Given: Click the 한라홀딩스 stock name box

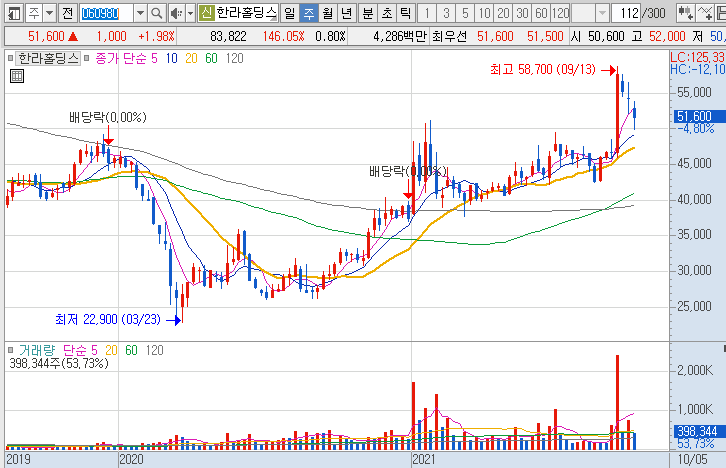Looking at the screenshot, I should click(x=246, y=13).
